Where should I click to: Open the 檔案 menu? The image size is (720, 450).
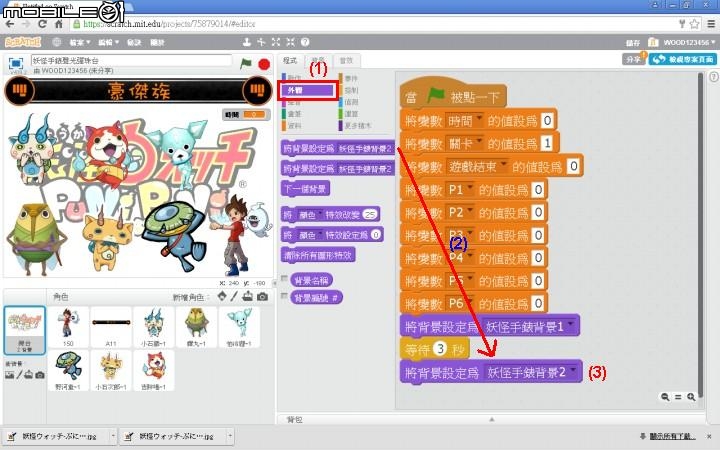[80, 42]
